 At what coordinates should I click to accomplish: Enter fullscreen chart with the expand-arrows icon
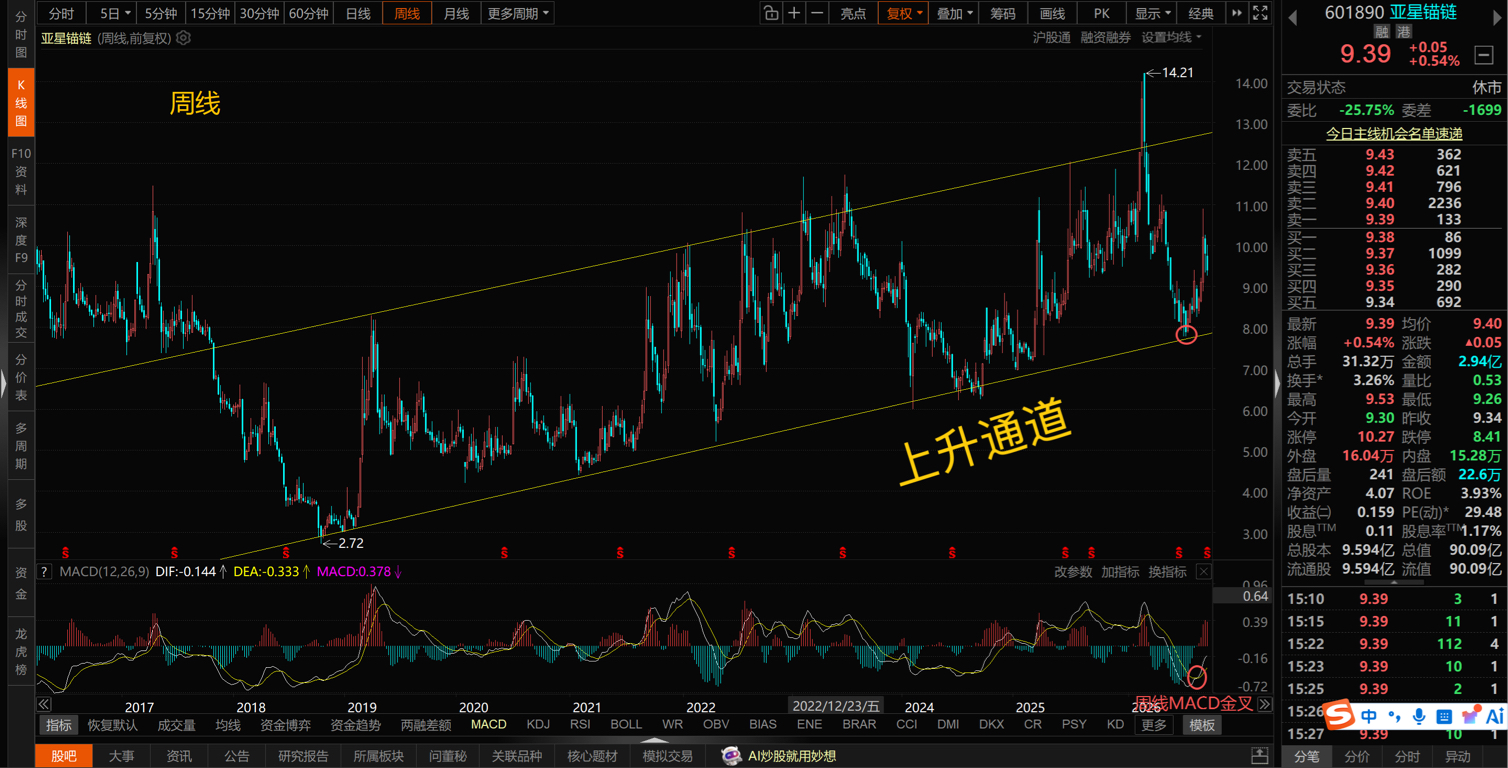pyautogui.click(x=1260, y=13)
